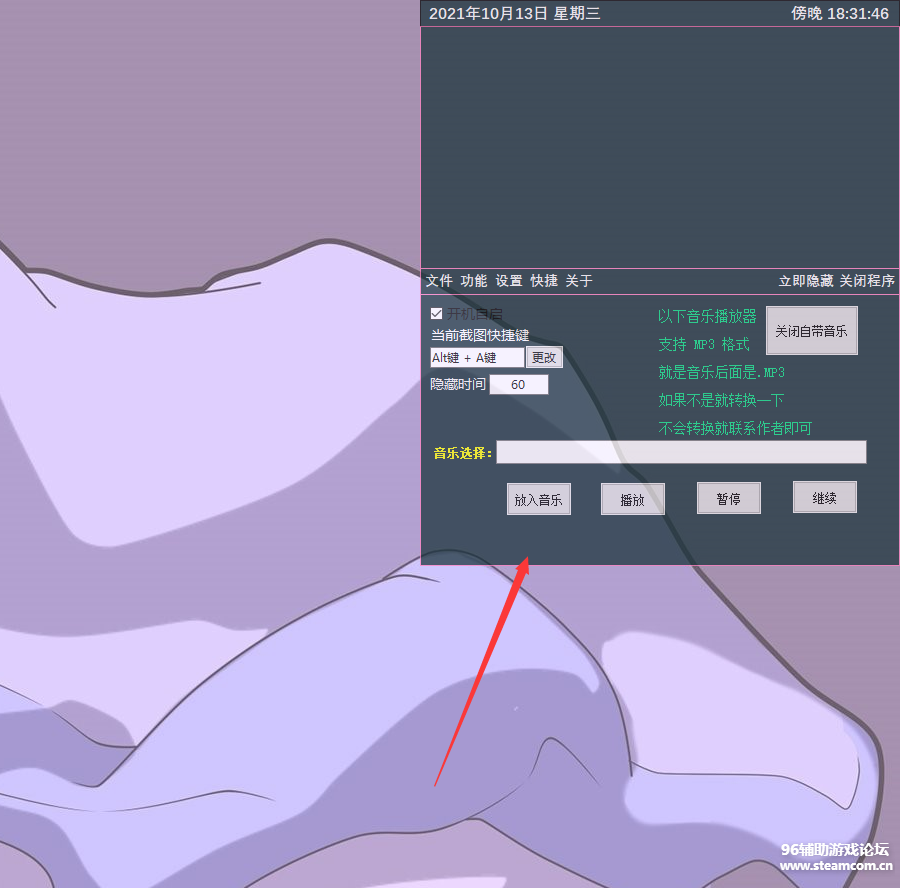900x888 pixels.
Task: Open the 文件 menu
Action: (439, 281)
